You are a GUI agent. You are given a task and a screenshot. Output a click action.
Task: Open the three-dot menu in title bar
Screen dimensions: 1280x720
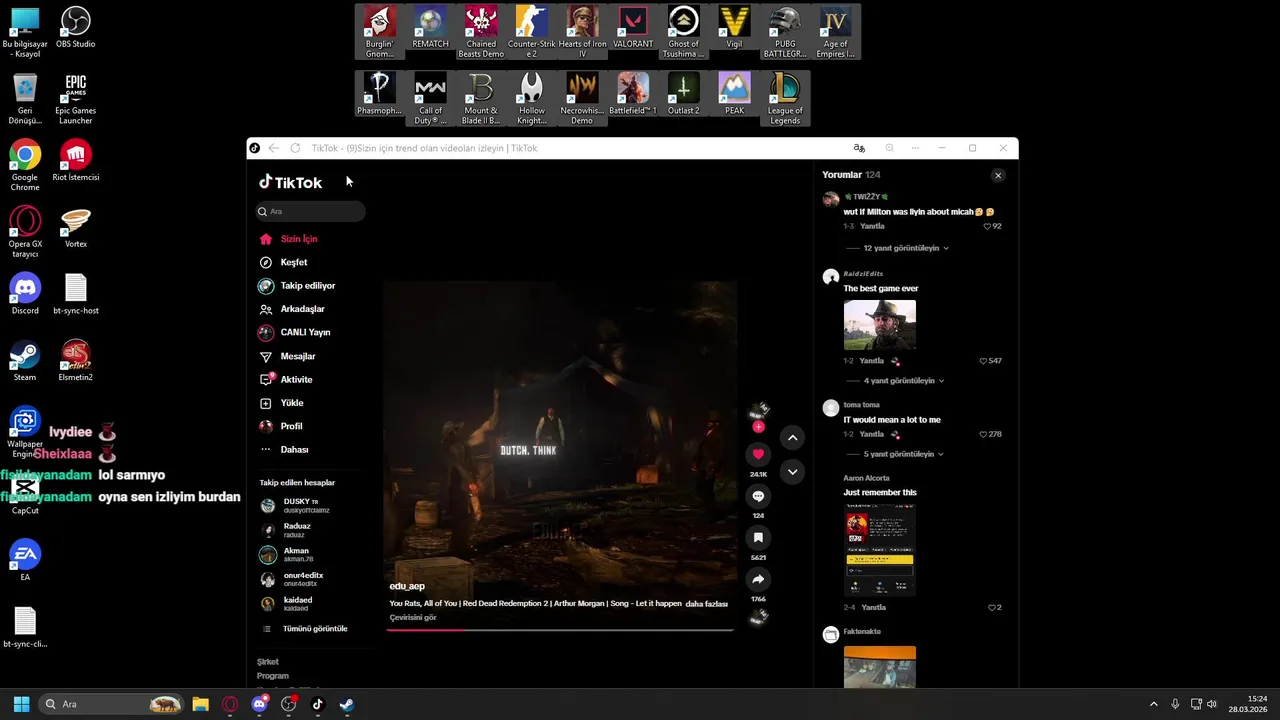click(915, 148)
